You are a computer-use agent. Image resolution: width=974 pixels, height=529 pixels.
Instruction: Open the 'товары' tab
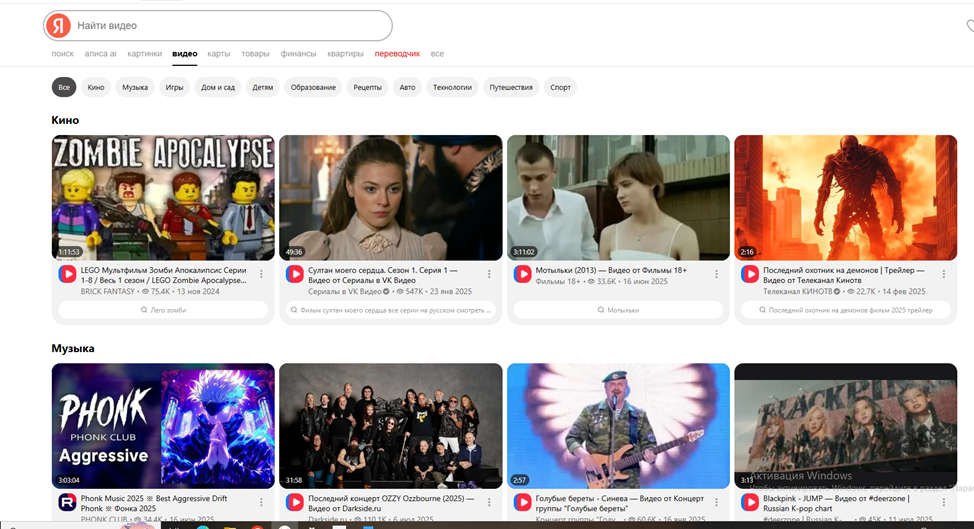(x=255, y=54)
